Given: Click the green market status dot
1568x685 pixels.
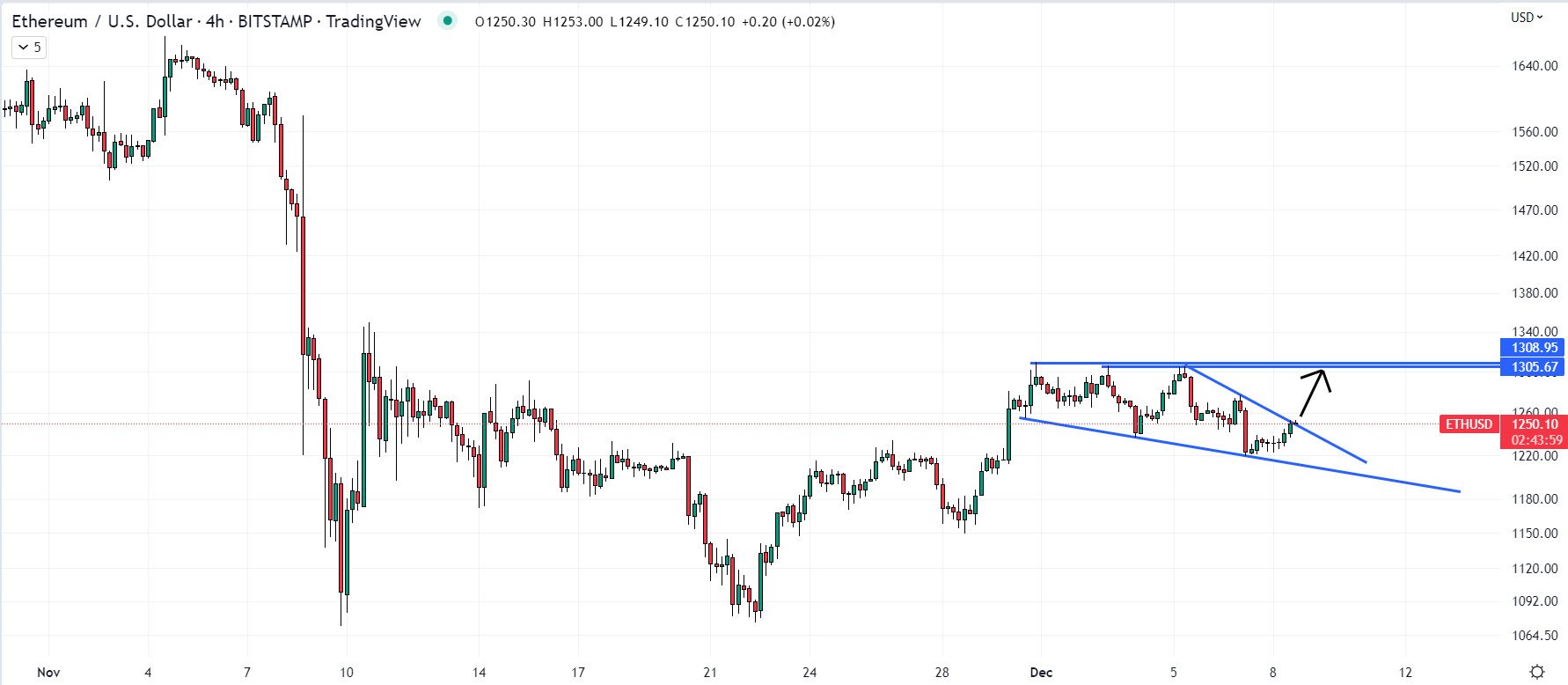Looking at the screenshot, I should [448, 21].
